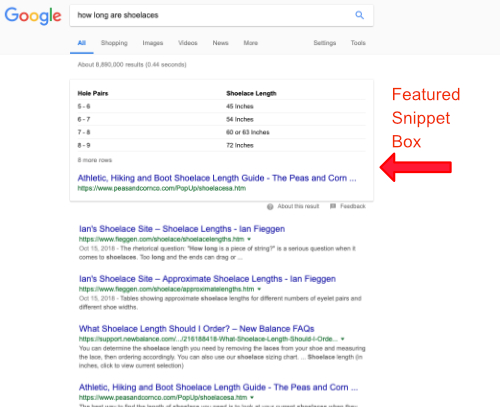Expand the More search menu
The image size is (500, 407).
click(x=251, y=43)
